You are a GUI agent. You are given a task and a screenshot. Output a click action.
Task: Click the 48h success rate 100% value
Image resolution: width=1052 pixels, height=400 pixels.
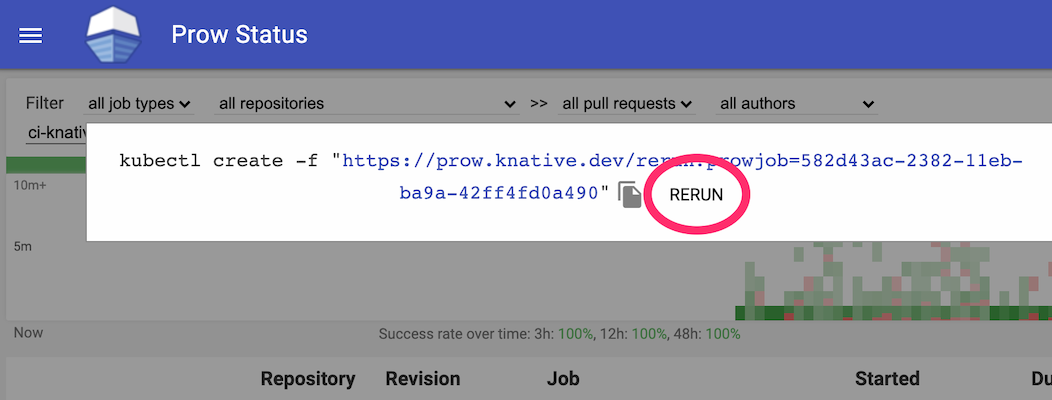click(723, 334)
